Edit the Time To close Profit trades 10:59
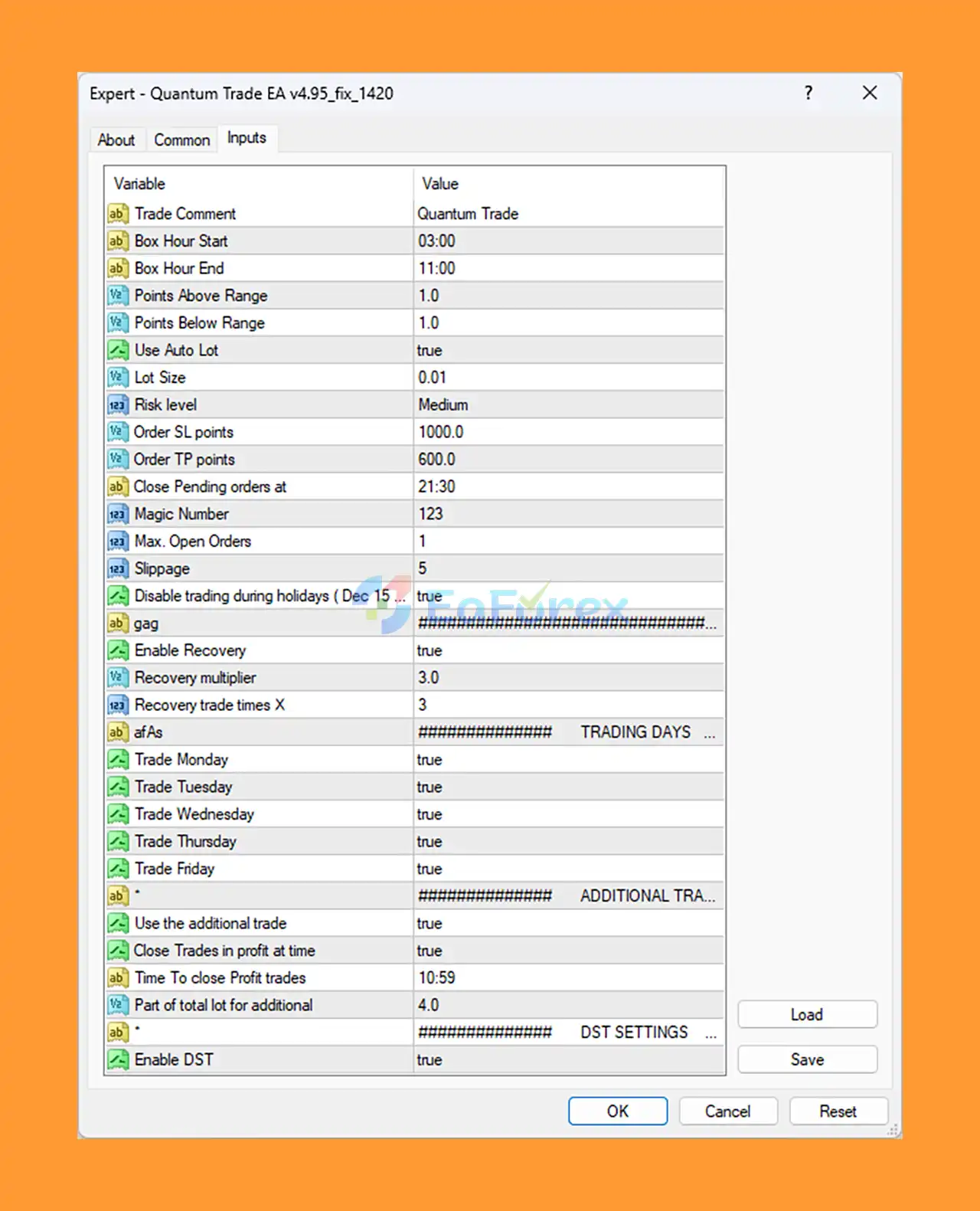The height and width of the screenshot is (1211, 980). (569, 977)
